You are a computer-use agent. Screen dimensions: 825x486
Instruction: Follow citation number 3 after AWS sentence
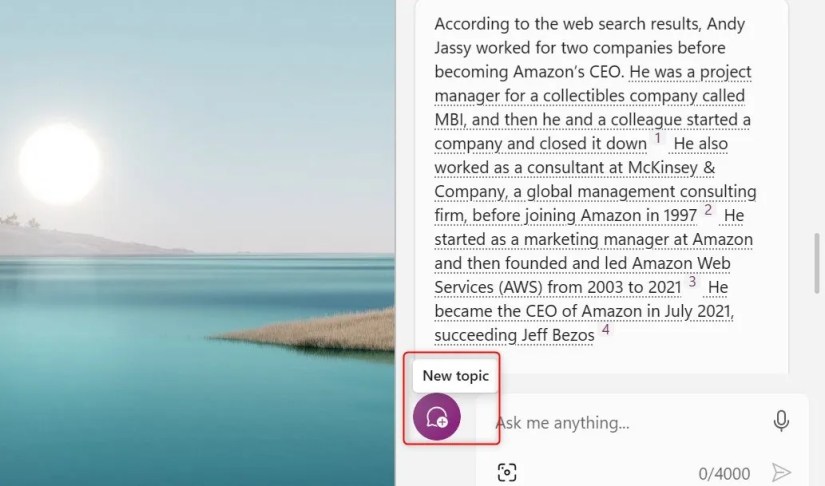pyautogui.click(x=692, y=282)
